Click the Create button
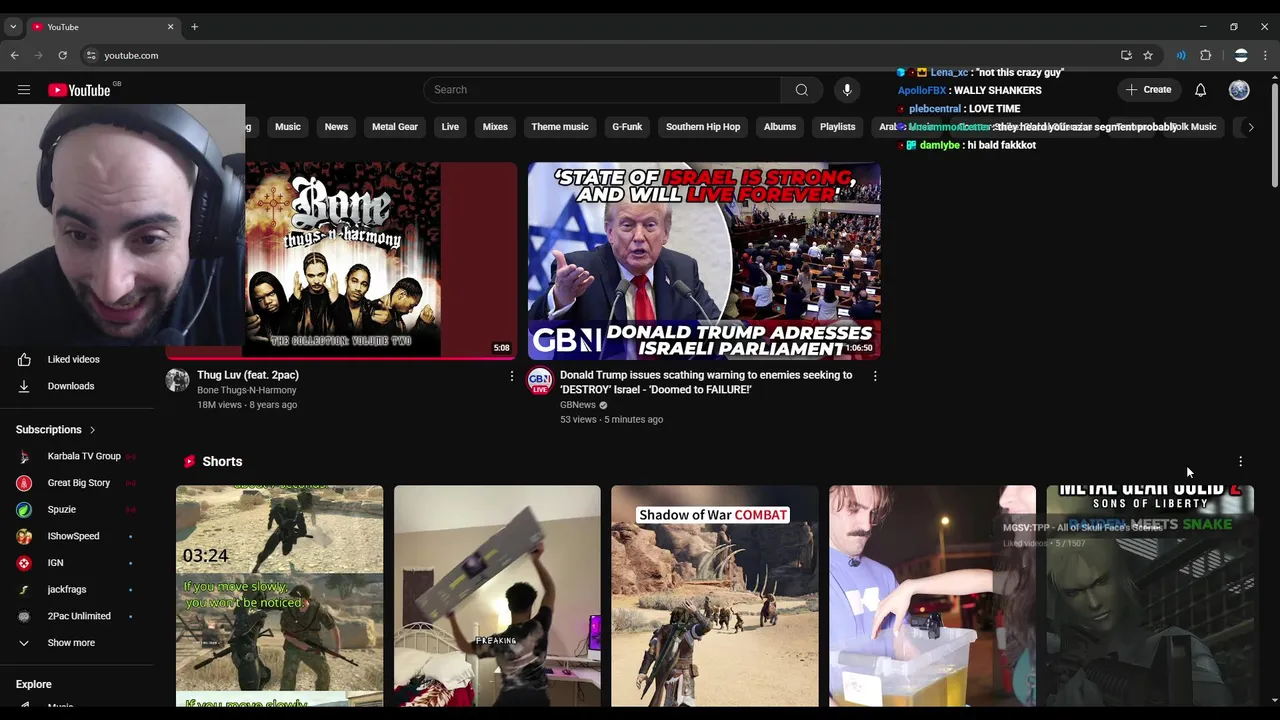The width and height of the screenshot is (1280, 720). click(x=1148, y=90)
